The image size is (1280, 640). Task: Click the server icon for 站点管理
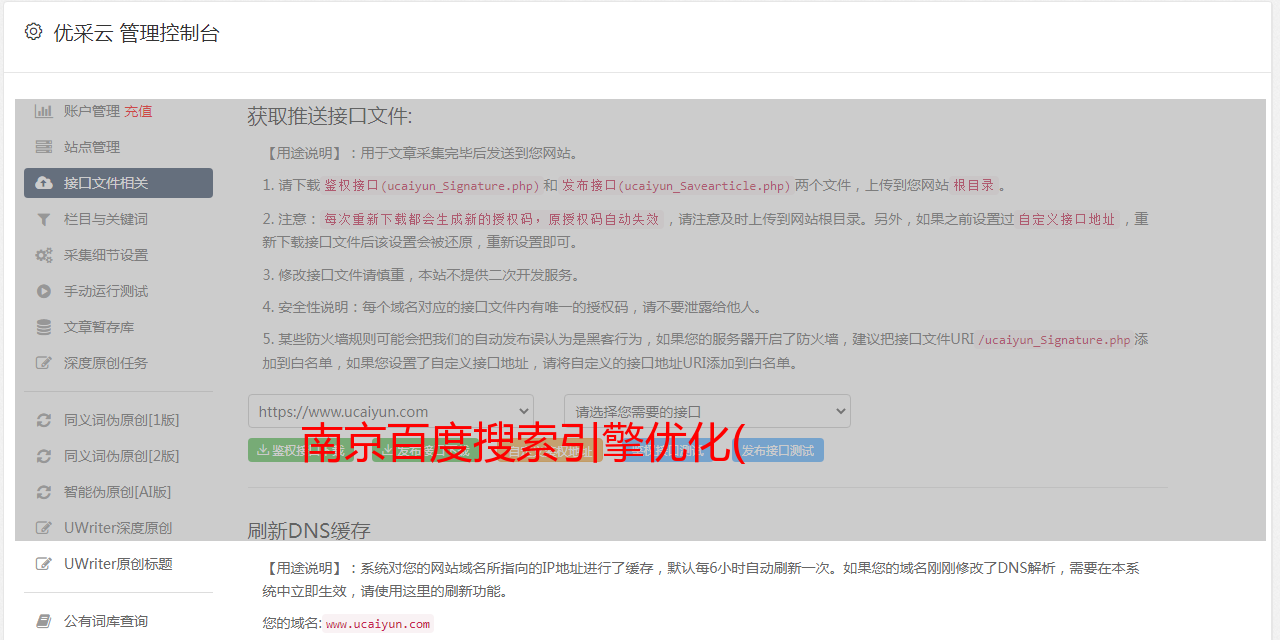coord(44,147)
